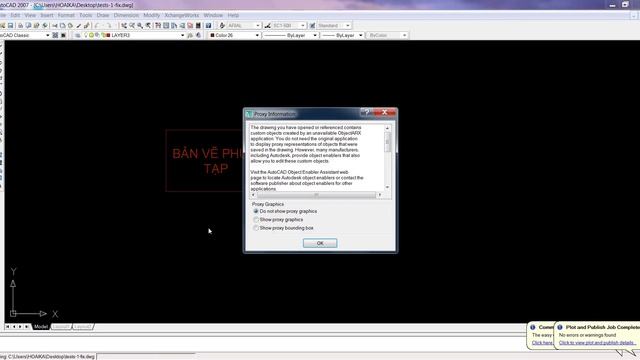Click the Pan Realtime icon

point(124,25)
